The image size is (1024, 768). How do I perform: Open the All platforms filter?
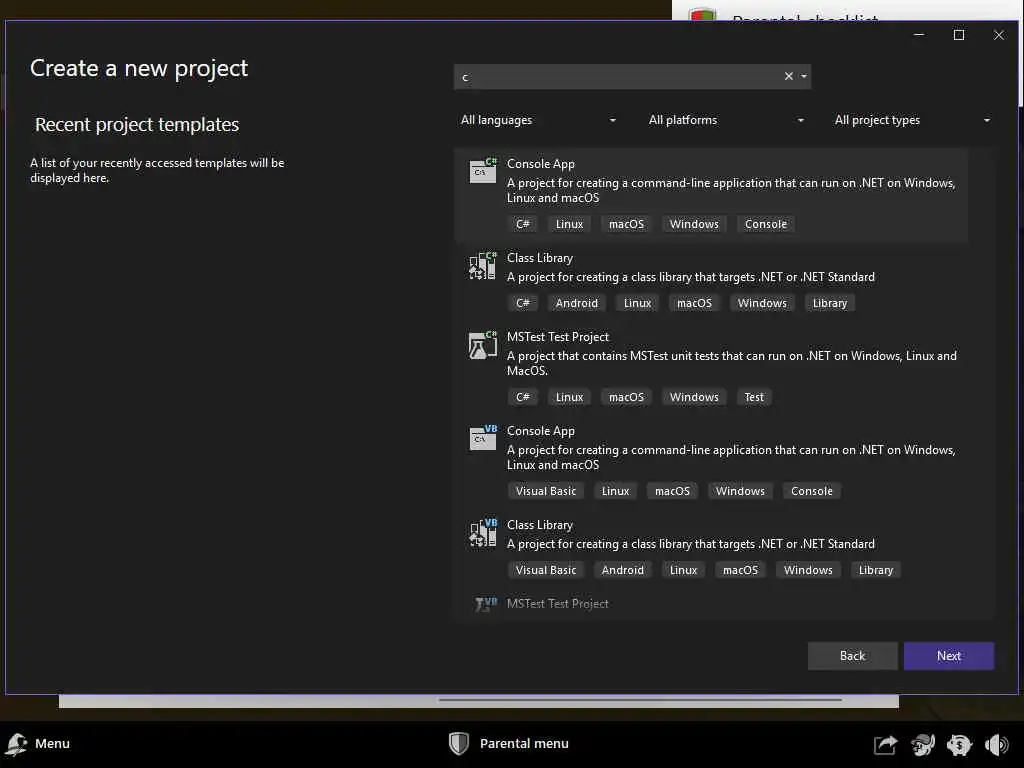click(x=726, y=120)
